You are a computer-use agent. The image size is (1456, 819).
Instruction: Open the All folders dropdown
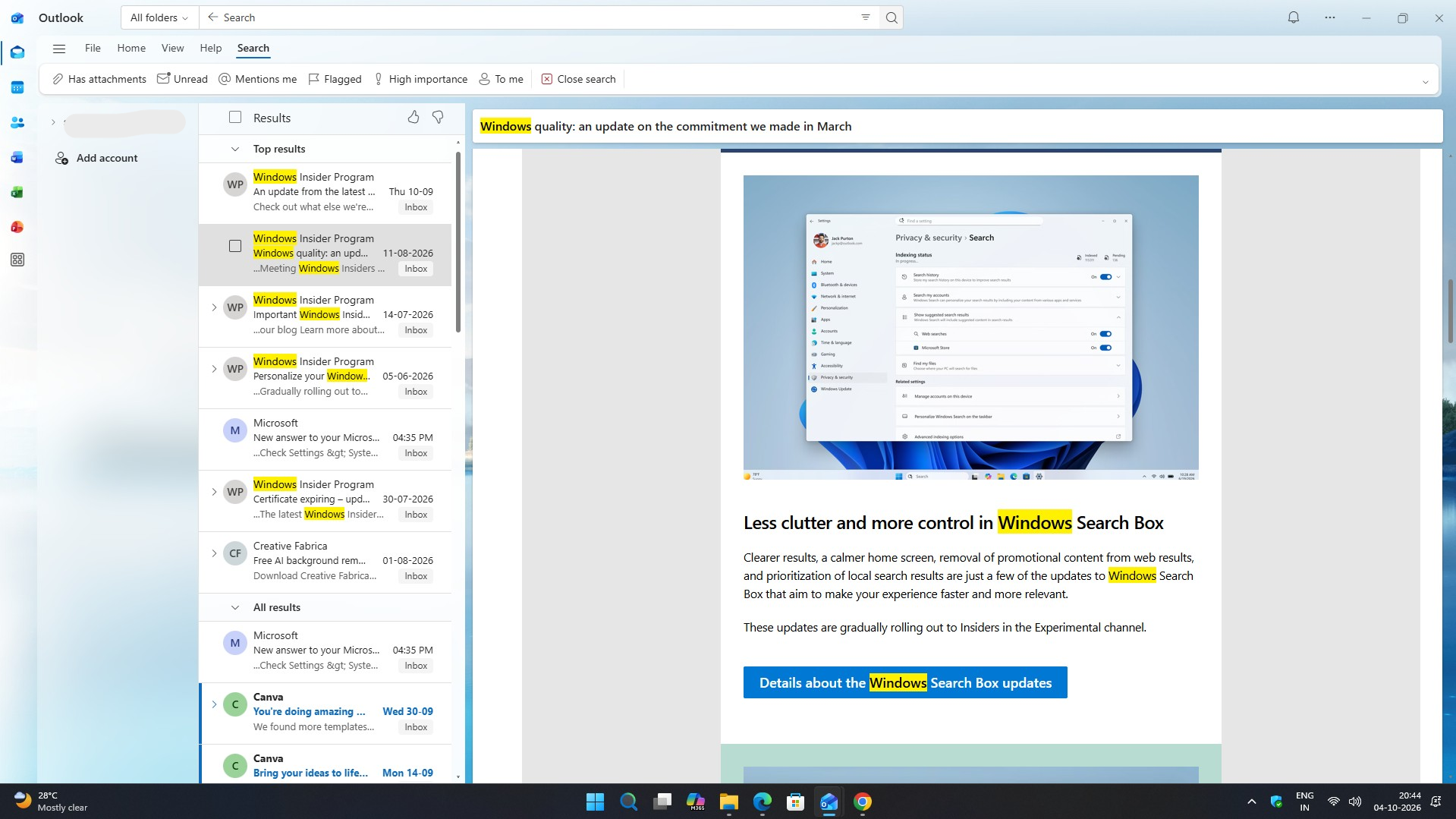(159, 17)
